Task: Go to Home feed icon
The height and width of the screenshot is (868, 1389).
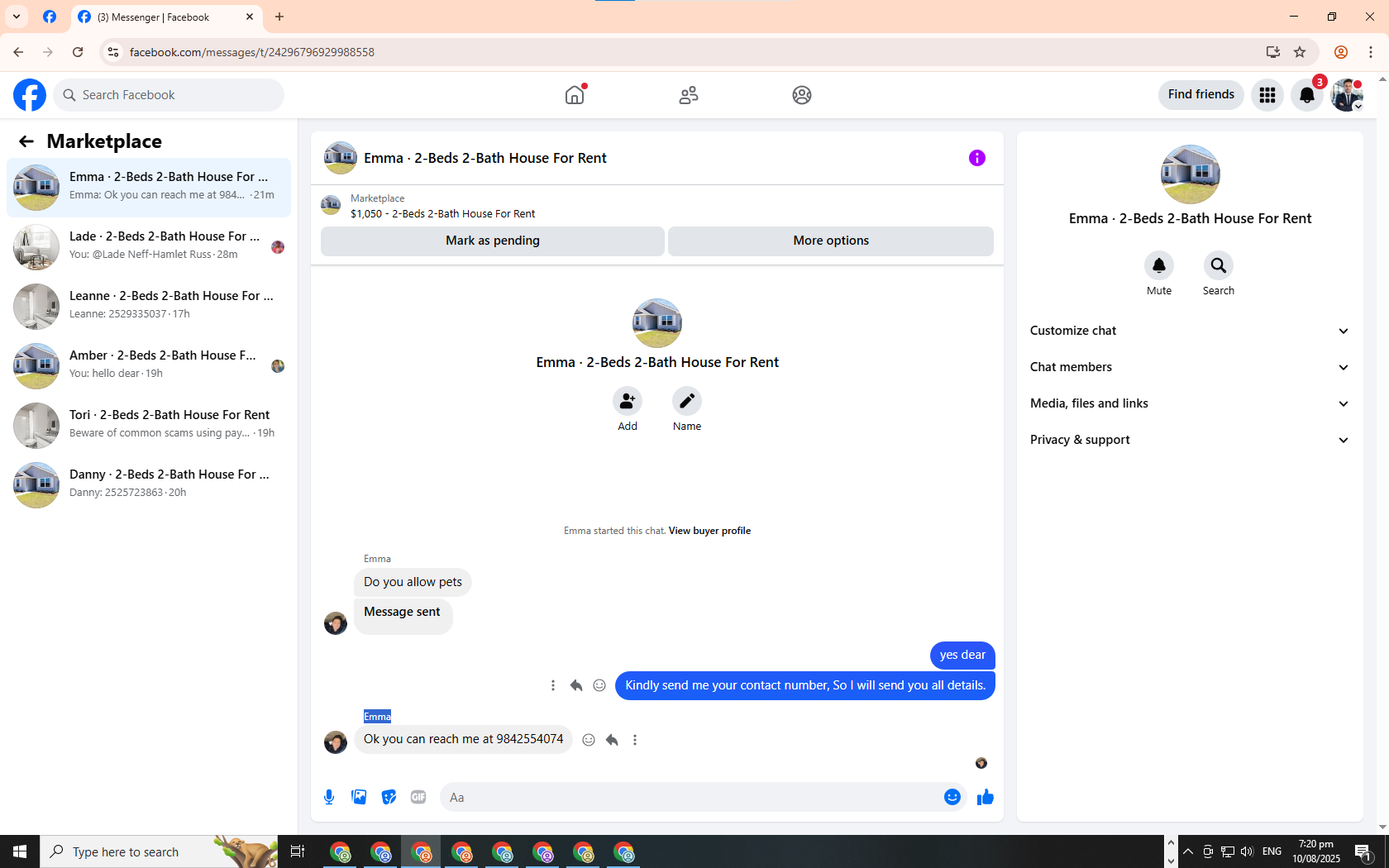Action: [575, 95]
